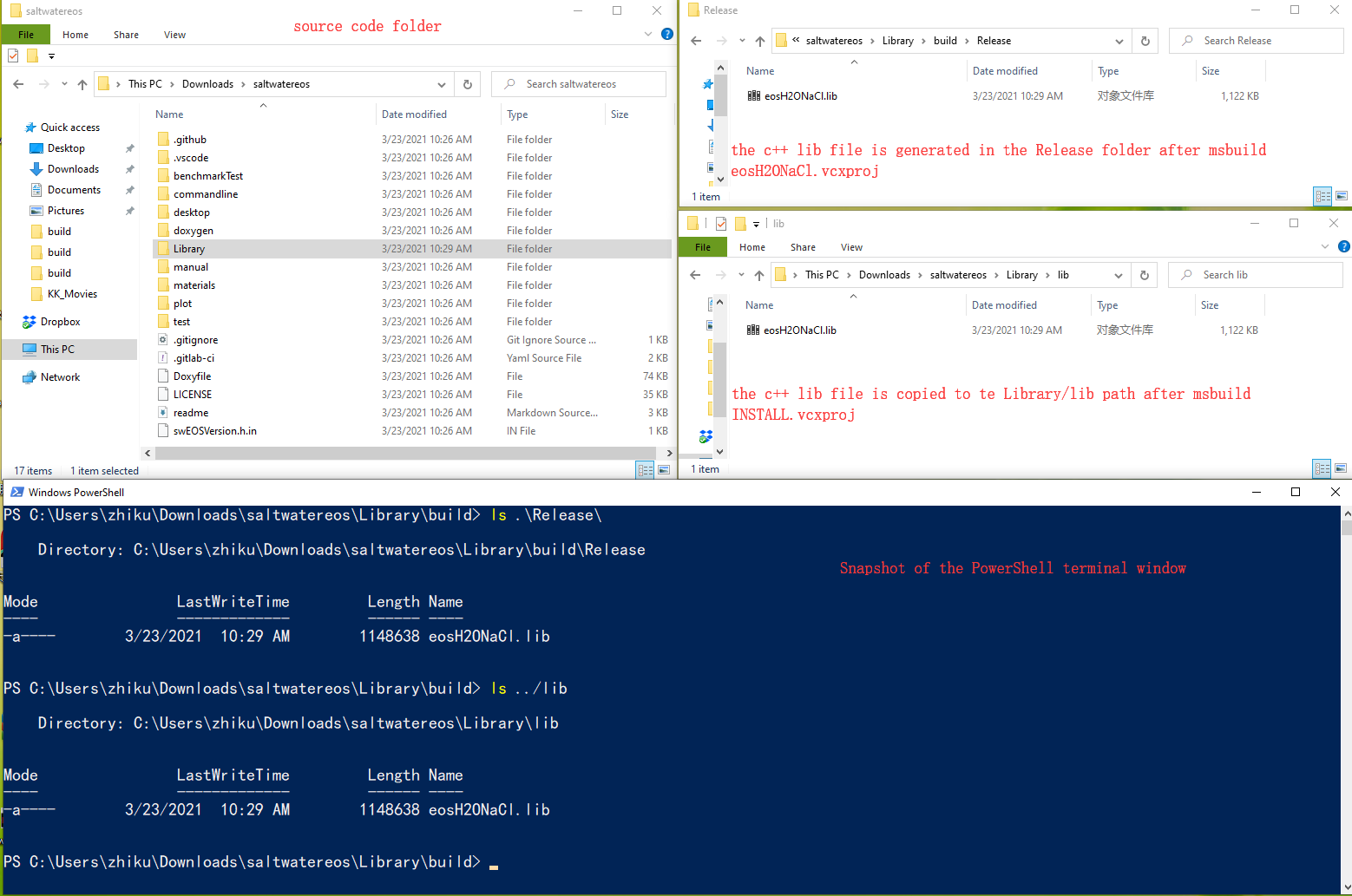Click the Forward arrow in saltwatereos window
The image size is (1352, 896).
click(43, 84)
